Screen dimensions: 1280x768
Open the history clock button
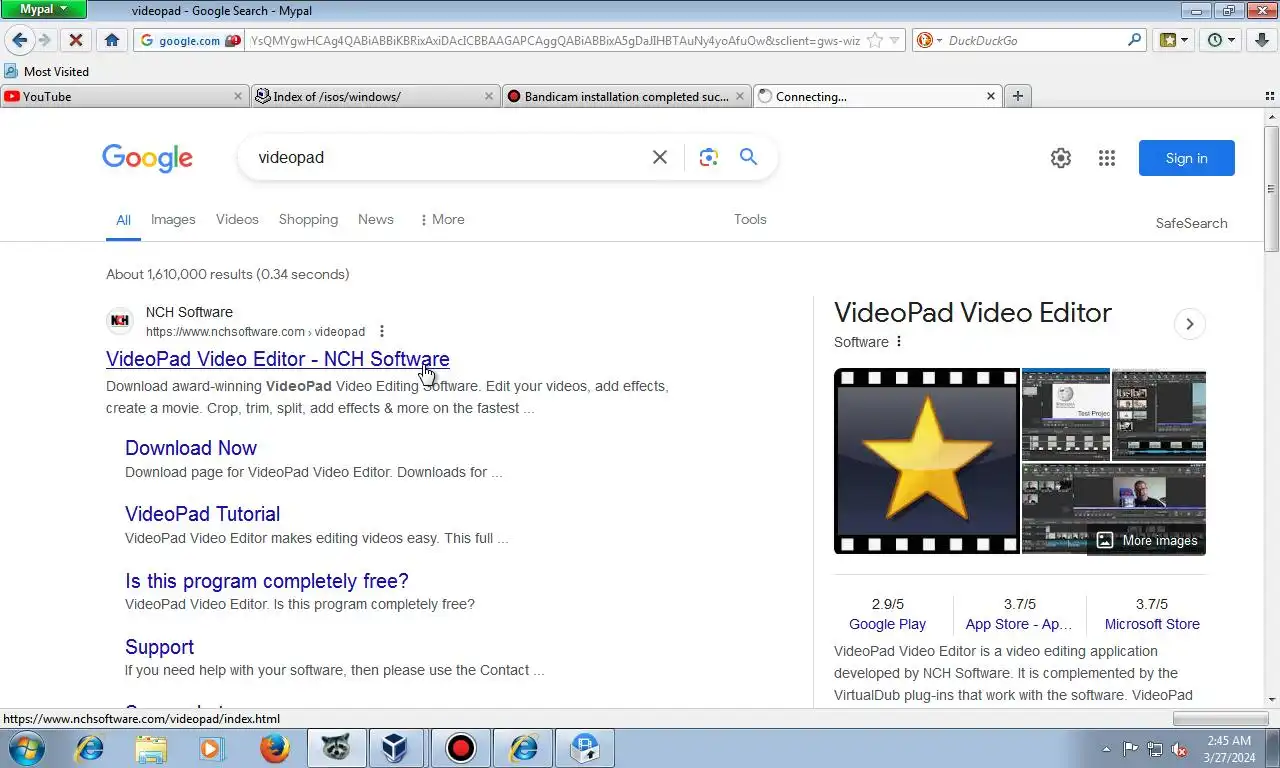pos(1221,40)
